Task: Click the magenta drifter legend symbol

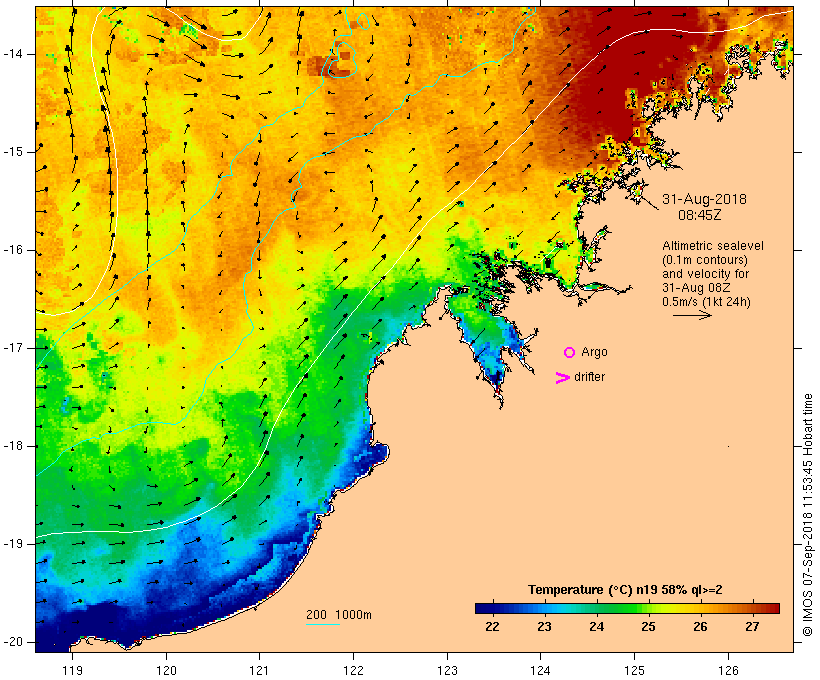Action: [x=563, y=378]
